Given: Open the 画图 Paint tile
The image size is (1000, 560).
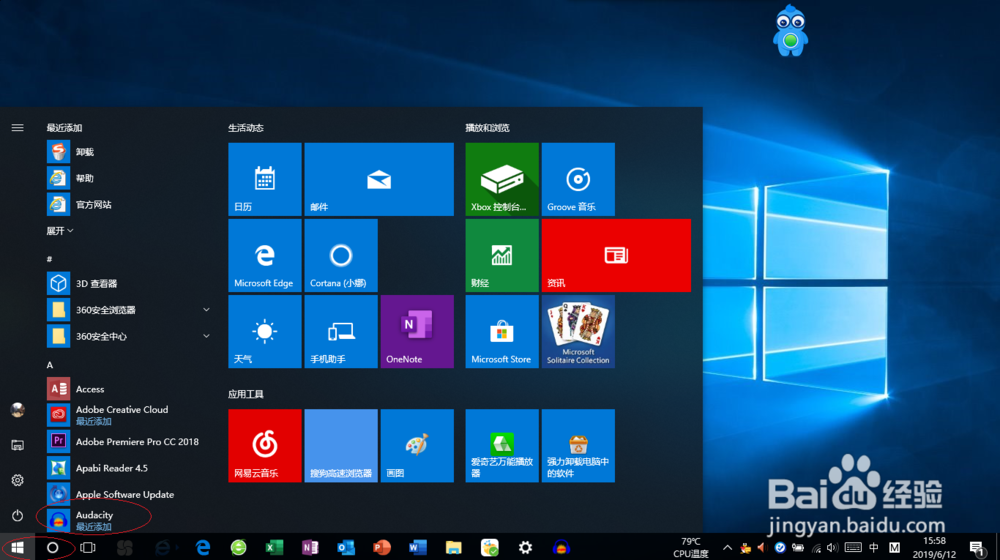Looking at the screenshot, I should 417,445.
